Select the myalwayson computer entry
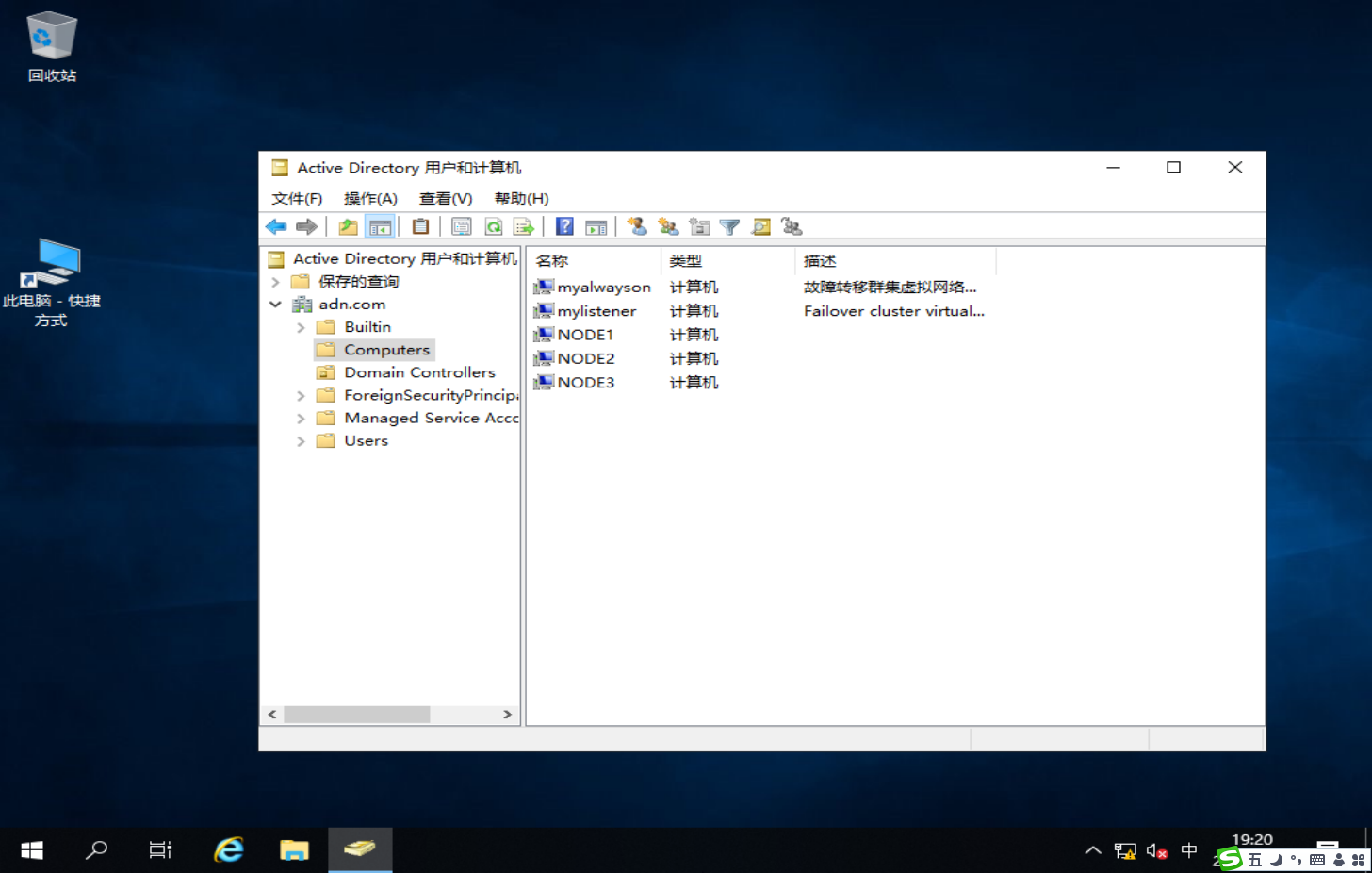1372x873 pixels. click(x=603, y=287)
